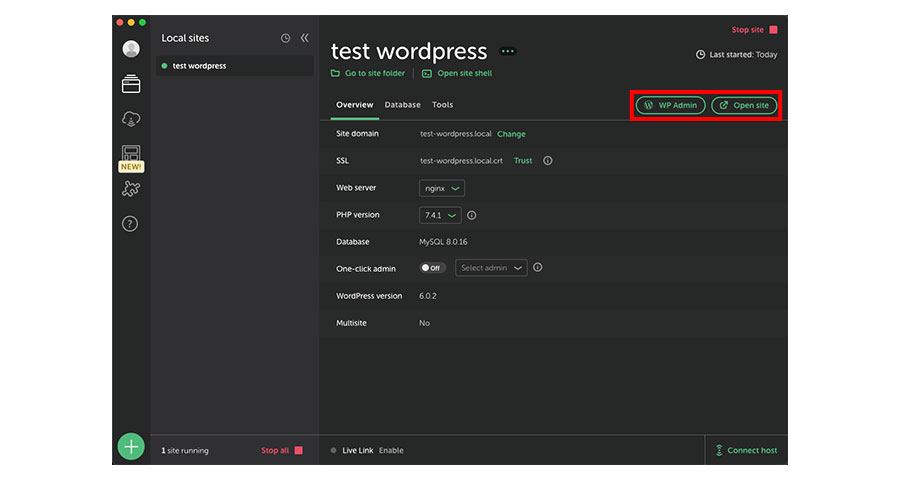Click the recent sites clock icon

click(285, 38)
